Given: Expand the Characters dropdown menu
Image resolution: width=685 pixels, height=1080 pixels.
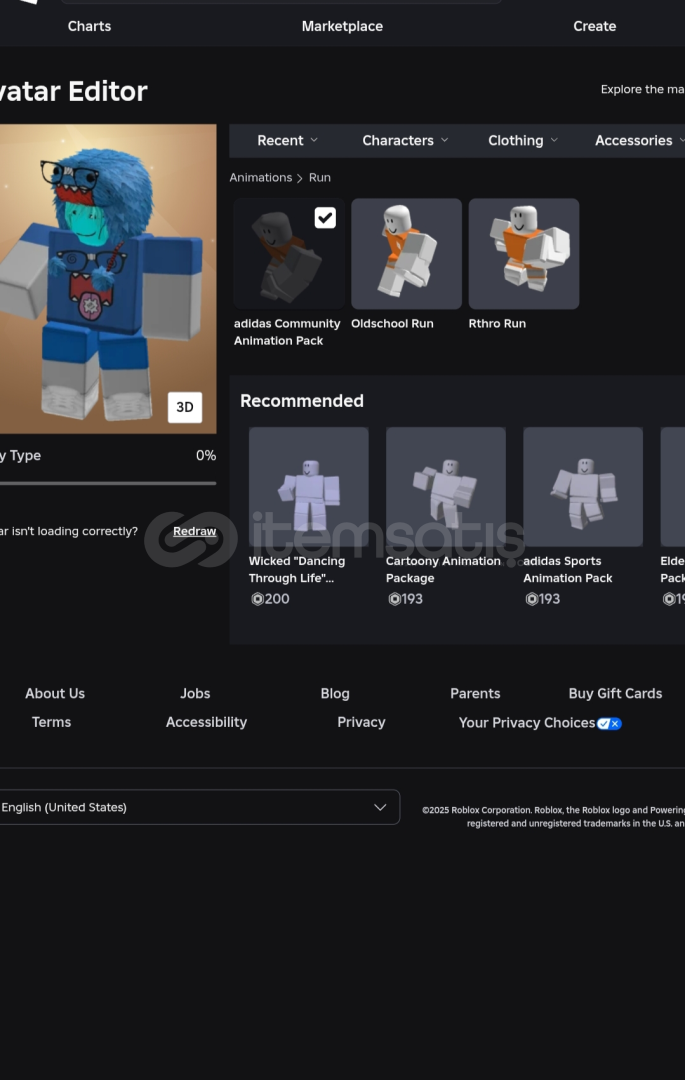Looking at the screenshot, I should point(405,141).
